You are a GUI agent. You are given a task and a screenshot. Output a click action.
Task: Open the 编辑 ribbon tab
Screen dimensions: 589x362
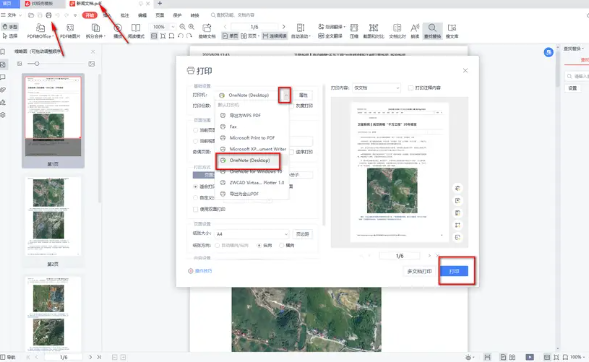coord(142,15)
